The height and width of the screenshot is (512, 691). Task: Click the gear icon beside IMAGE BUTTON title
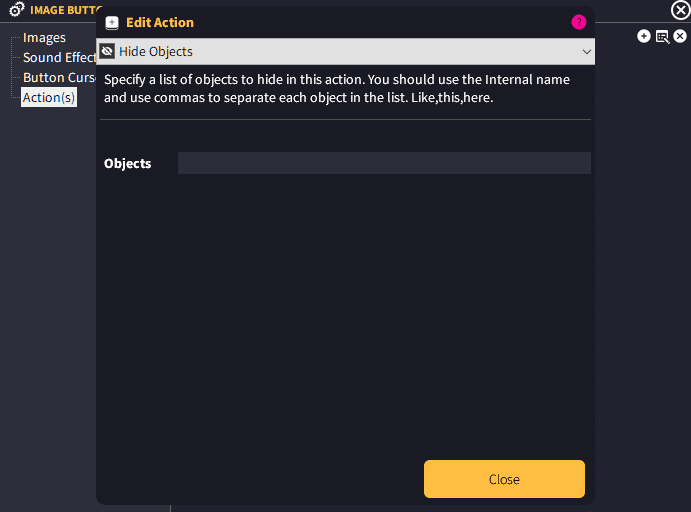tap(17, 9)
